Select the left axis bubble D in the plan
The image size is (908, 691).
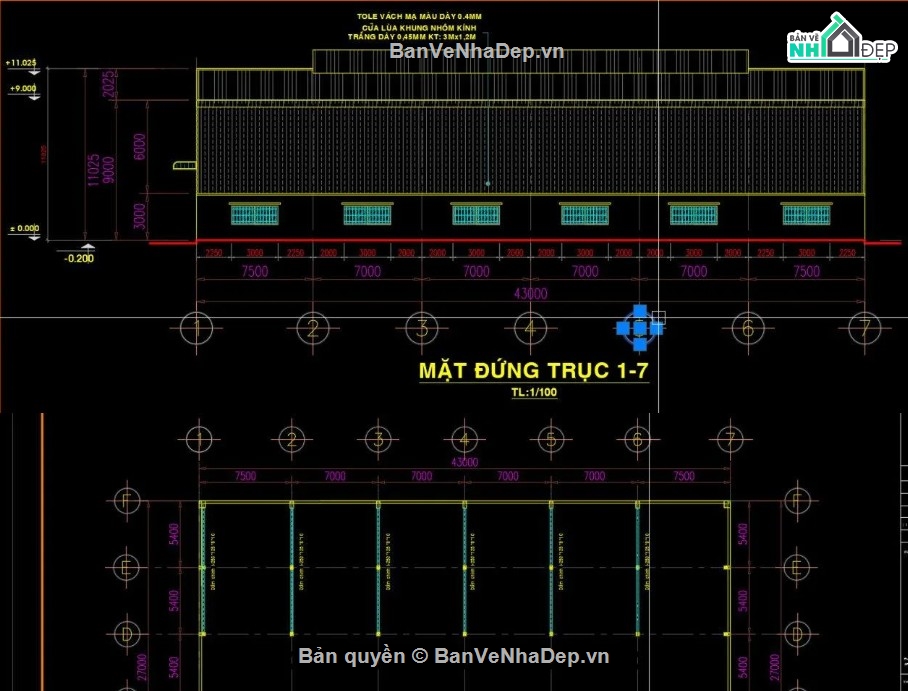[x=127, y=634]
